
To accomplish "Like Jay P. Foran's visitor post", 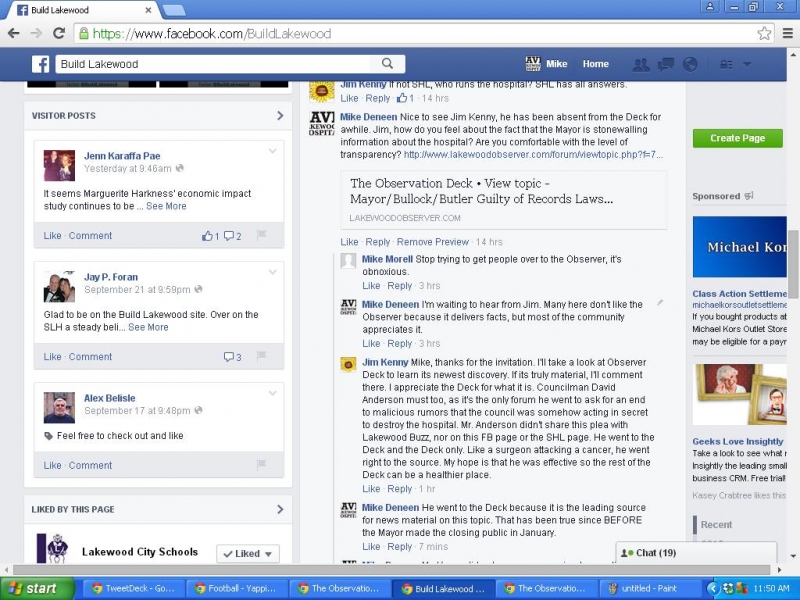I will click(x=52, y=357).
